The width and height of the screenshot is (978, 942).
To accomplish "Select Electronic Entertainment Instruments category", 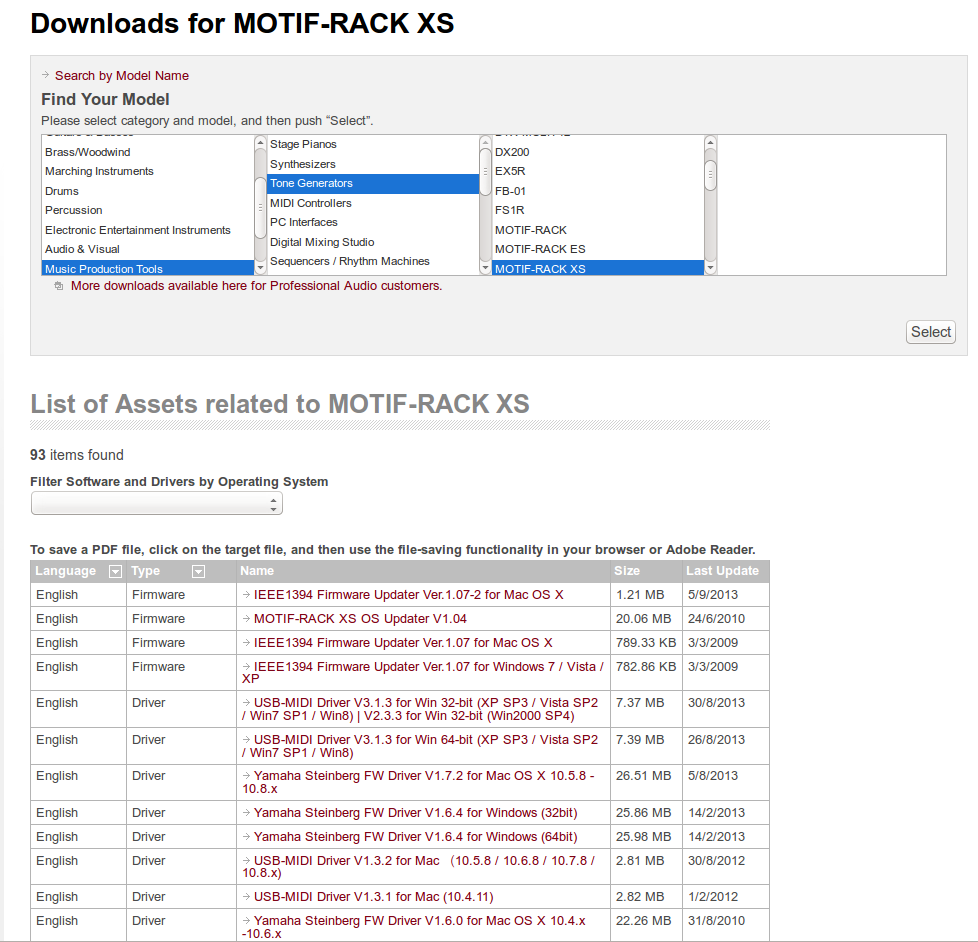I will tap(148, 230).
